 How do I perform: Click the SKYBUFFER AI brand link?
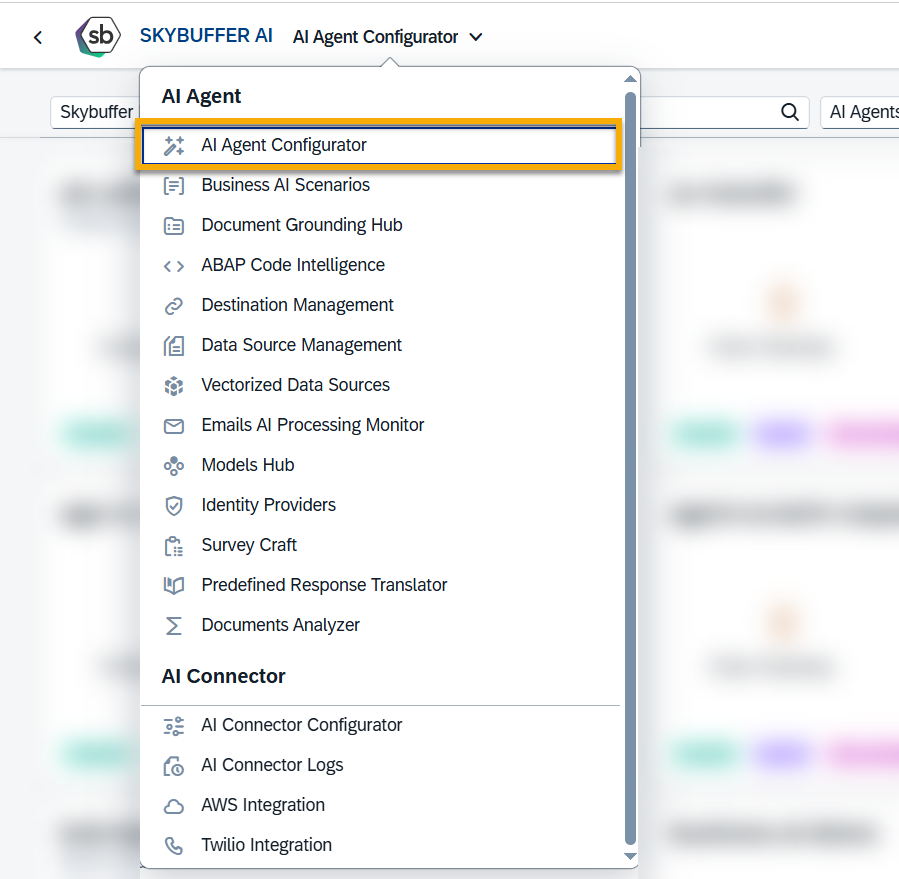(x=206, y=36)
